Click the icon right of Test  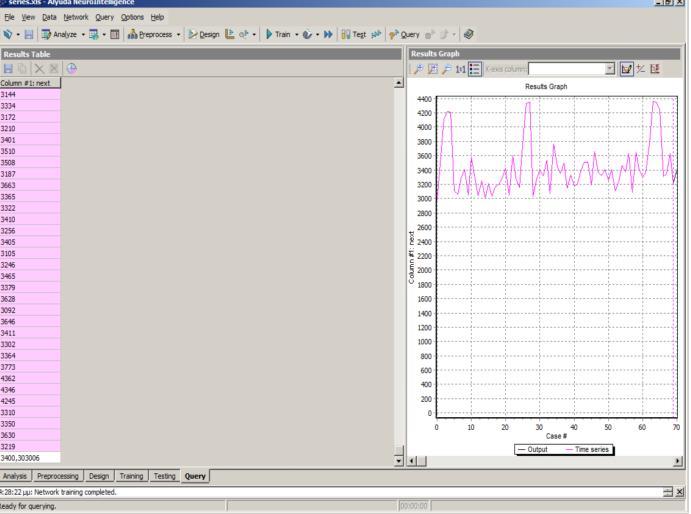click(x=376, y=34)
